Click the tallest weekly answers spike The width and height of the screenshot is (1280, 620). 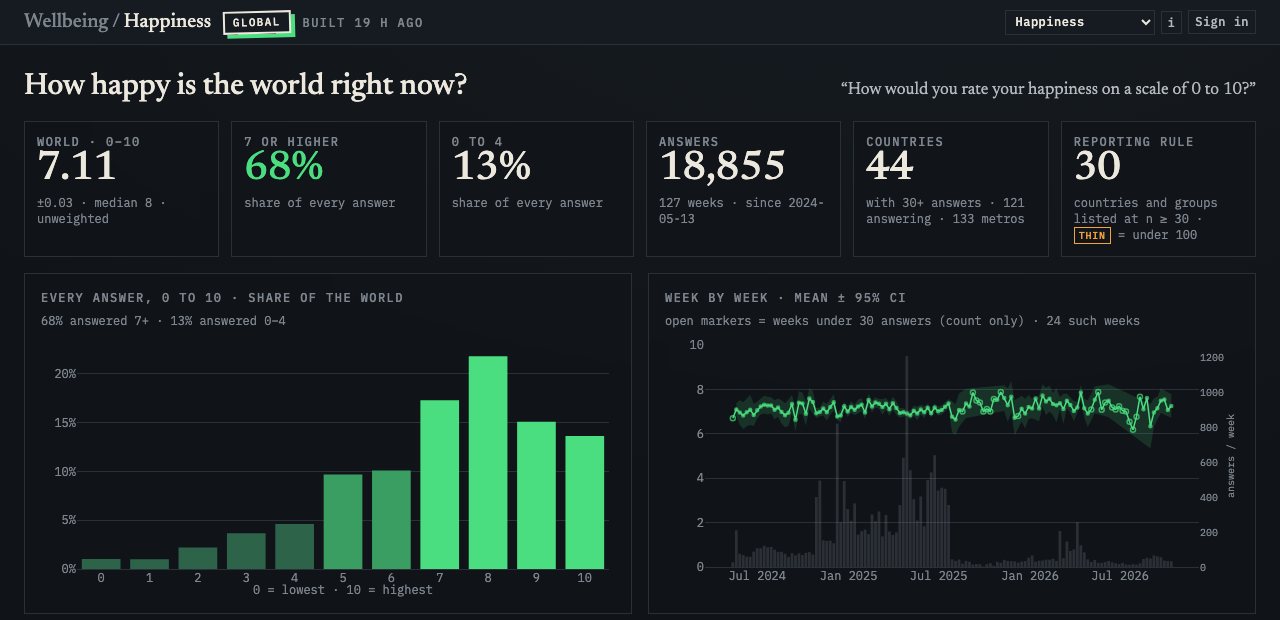tap(907, 461)
